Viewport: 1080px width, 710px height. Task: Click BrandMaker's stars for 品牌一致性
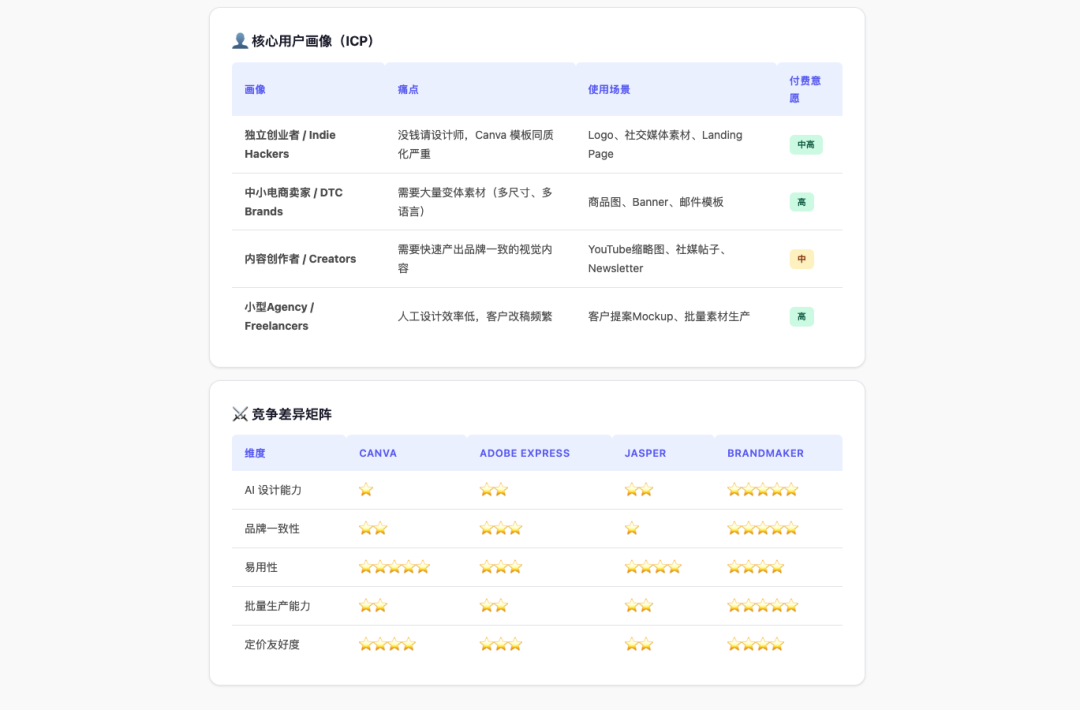[762, 528]
